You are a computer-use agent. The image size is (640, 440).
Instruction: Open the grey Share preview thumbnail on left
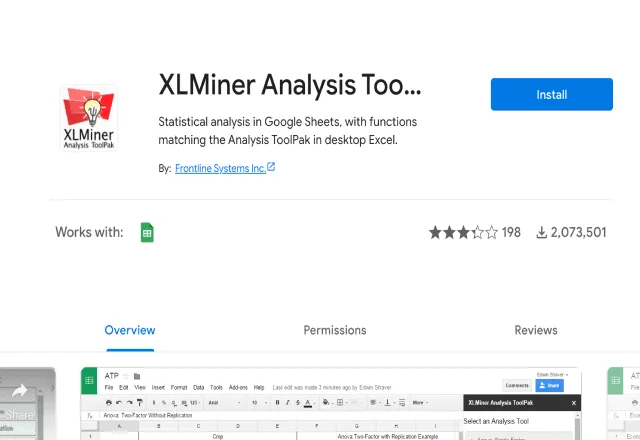coord(28,403)
